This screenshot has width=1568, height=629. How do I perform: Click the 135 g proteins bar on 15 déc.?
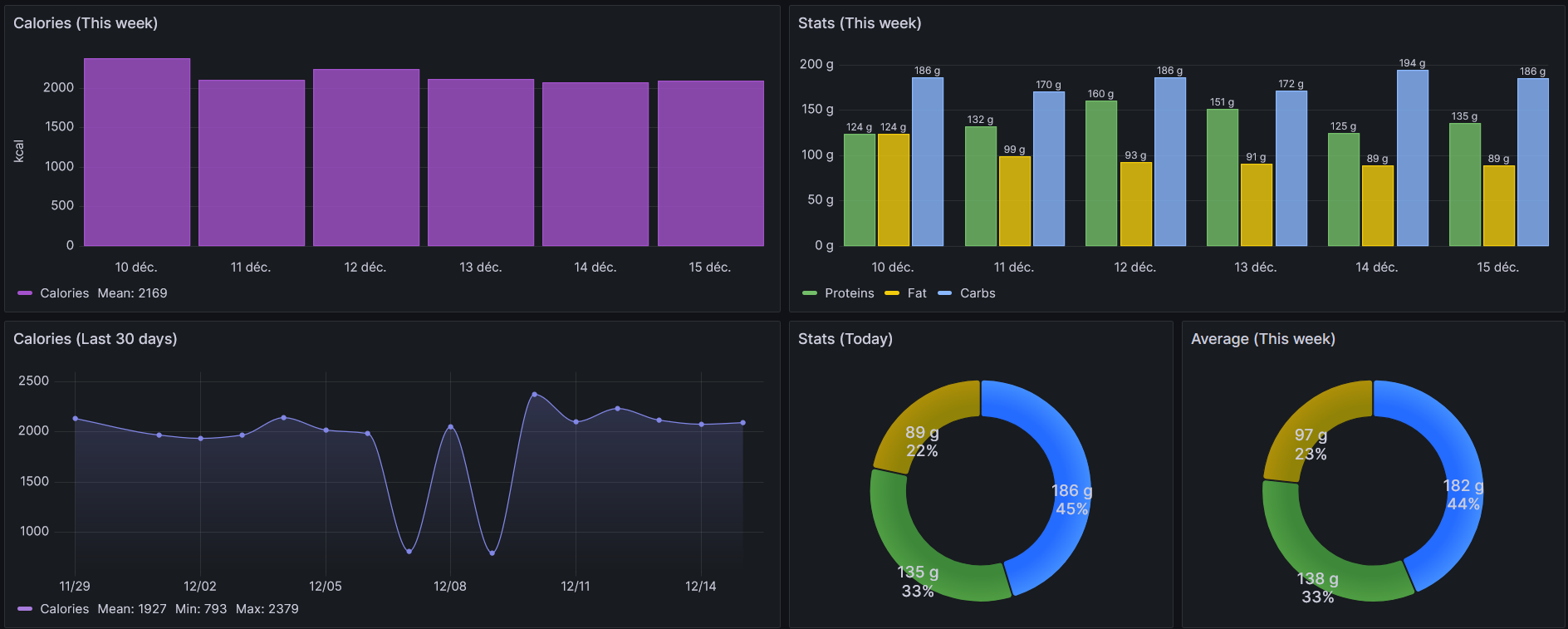[1465, 184]
